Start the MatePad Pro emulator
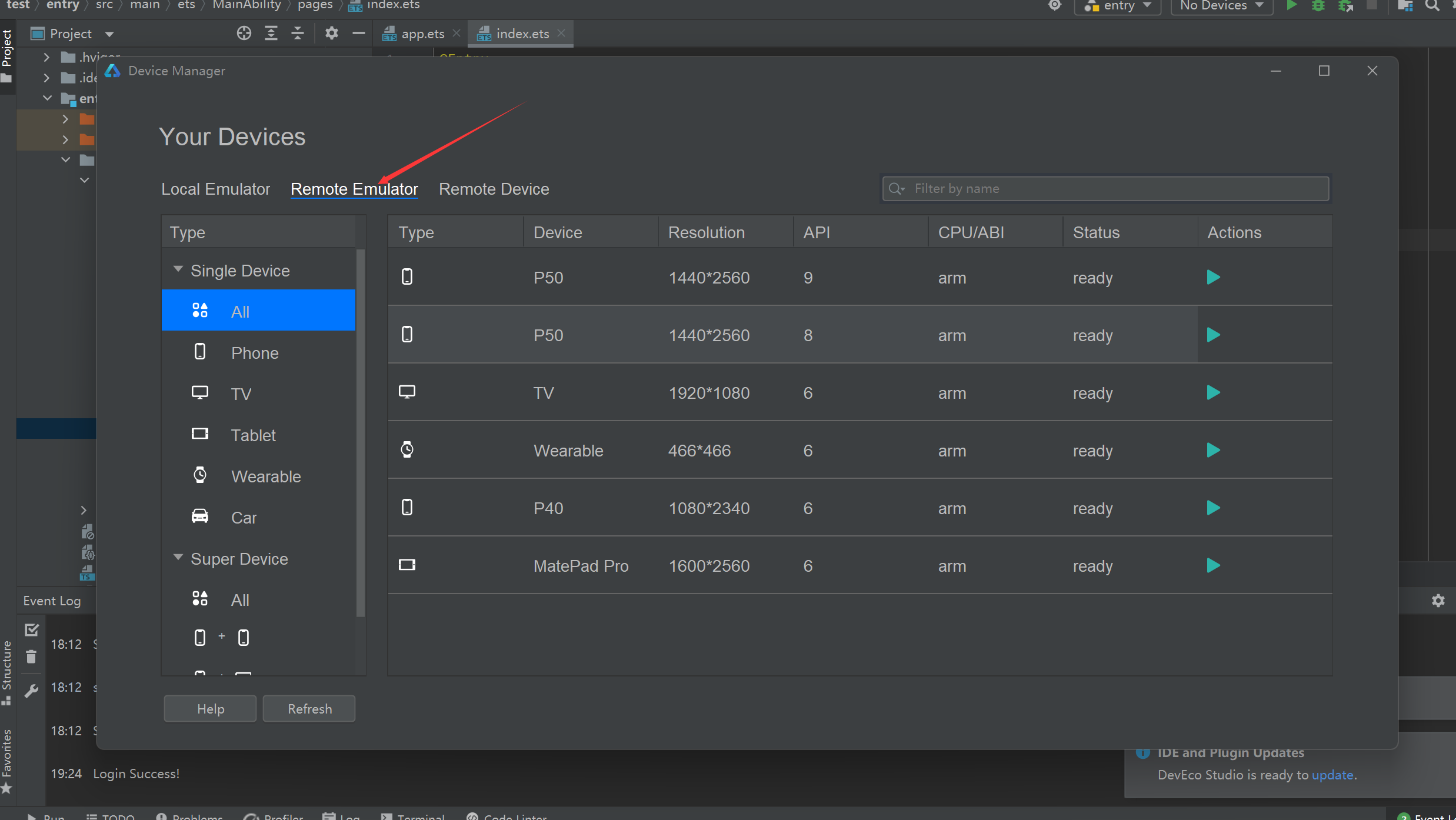This screenshot has width=1456, height=820. pyautogui.click(x=1213, y=565)
